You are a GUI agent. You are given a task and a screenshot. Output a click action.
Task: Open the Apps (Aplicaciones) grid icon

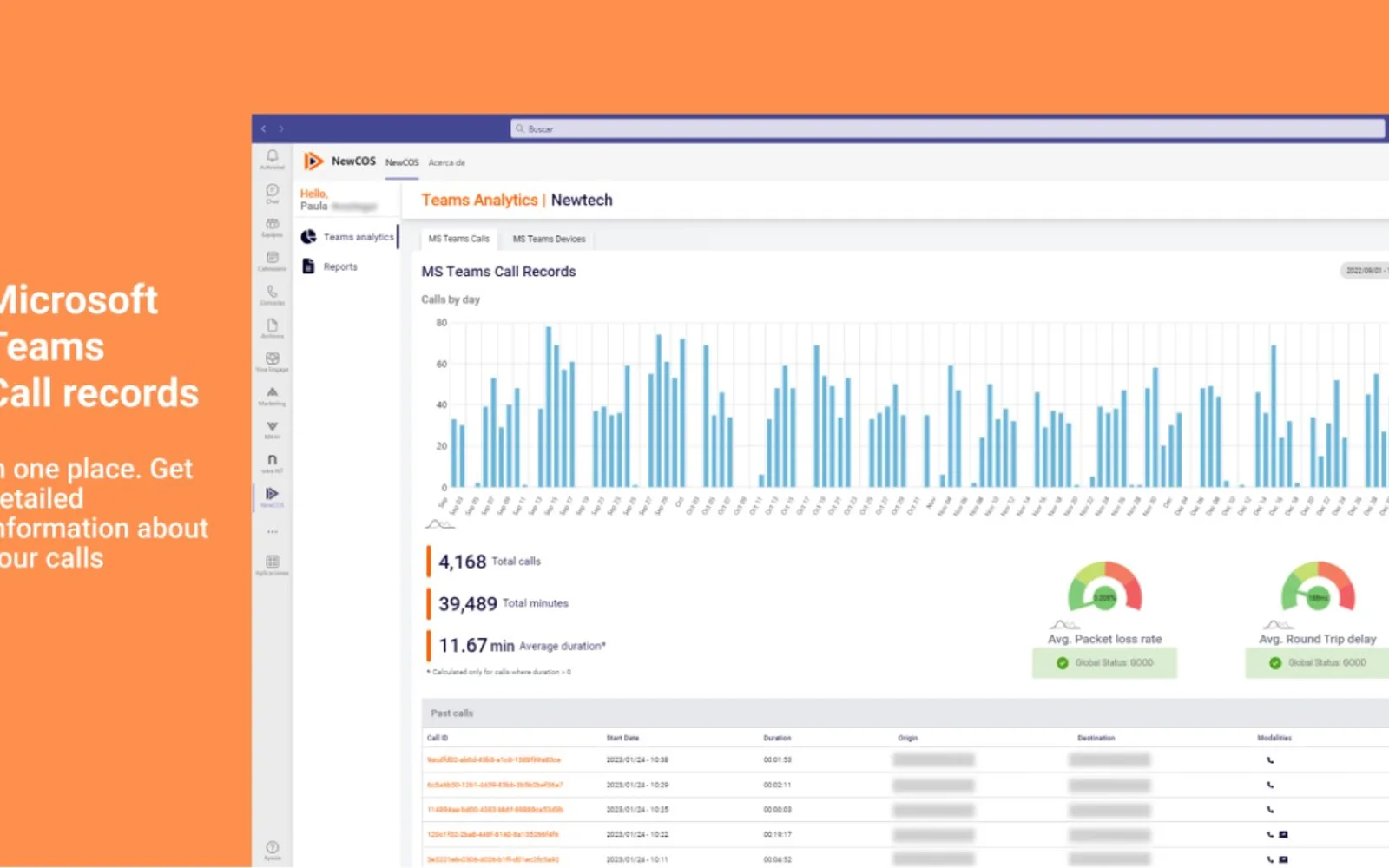[273, 562]
